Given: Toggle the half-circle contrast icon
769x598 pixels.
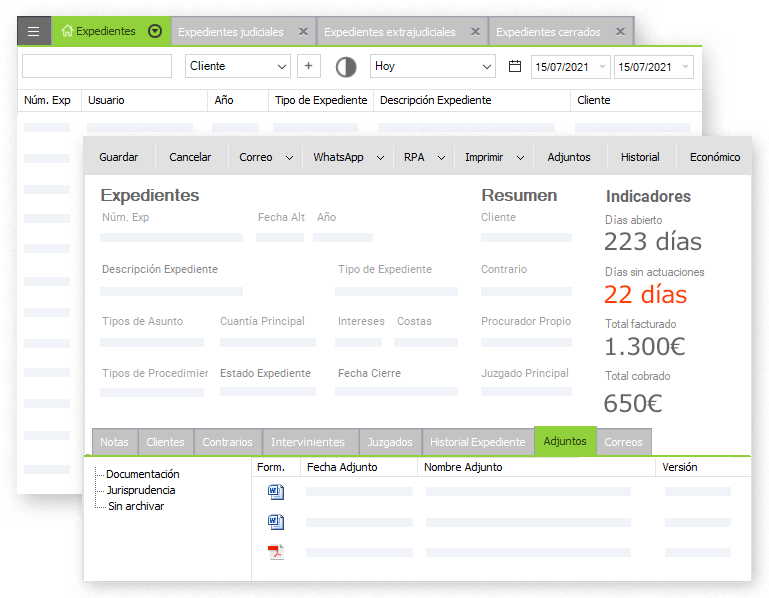Looking at the screenshot, I should [346, 67].
